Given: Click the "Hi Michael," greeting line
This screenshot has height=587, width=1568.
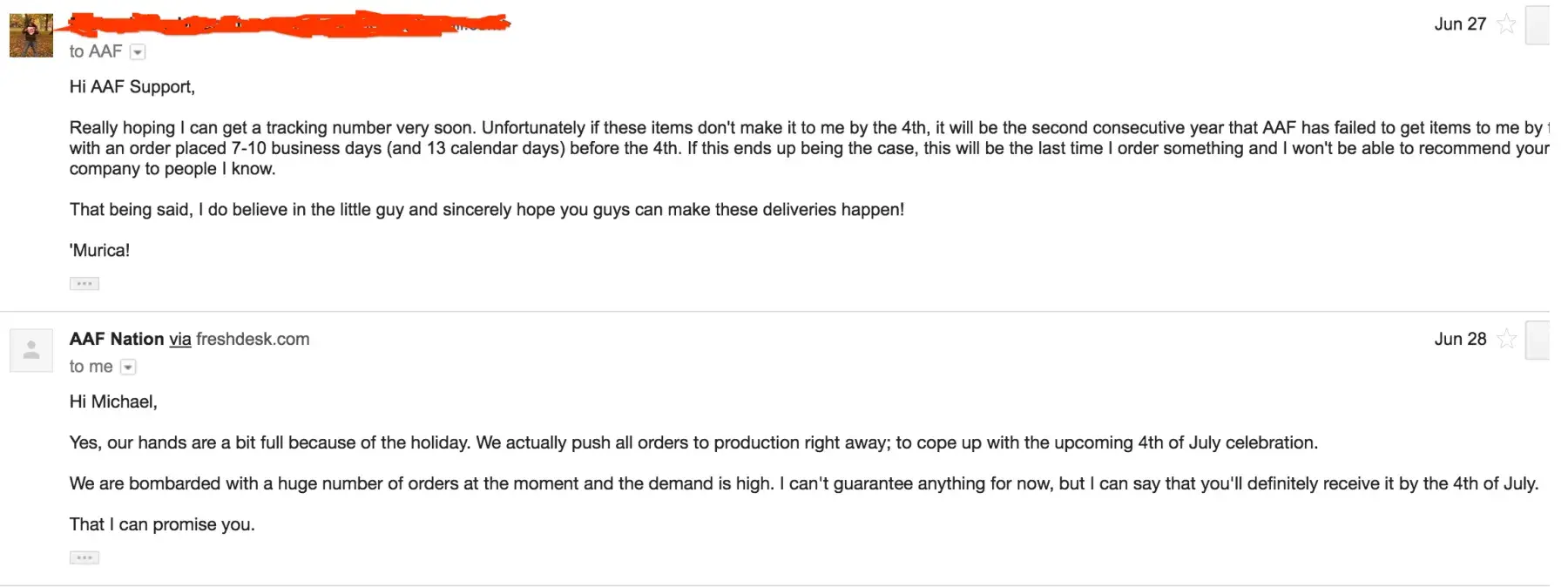Looking at the screenshot, I should click(x=113, y=401).
